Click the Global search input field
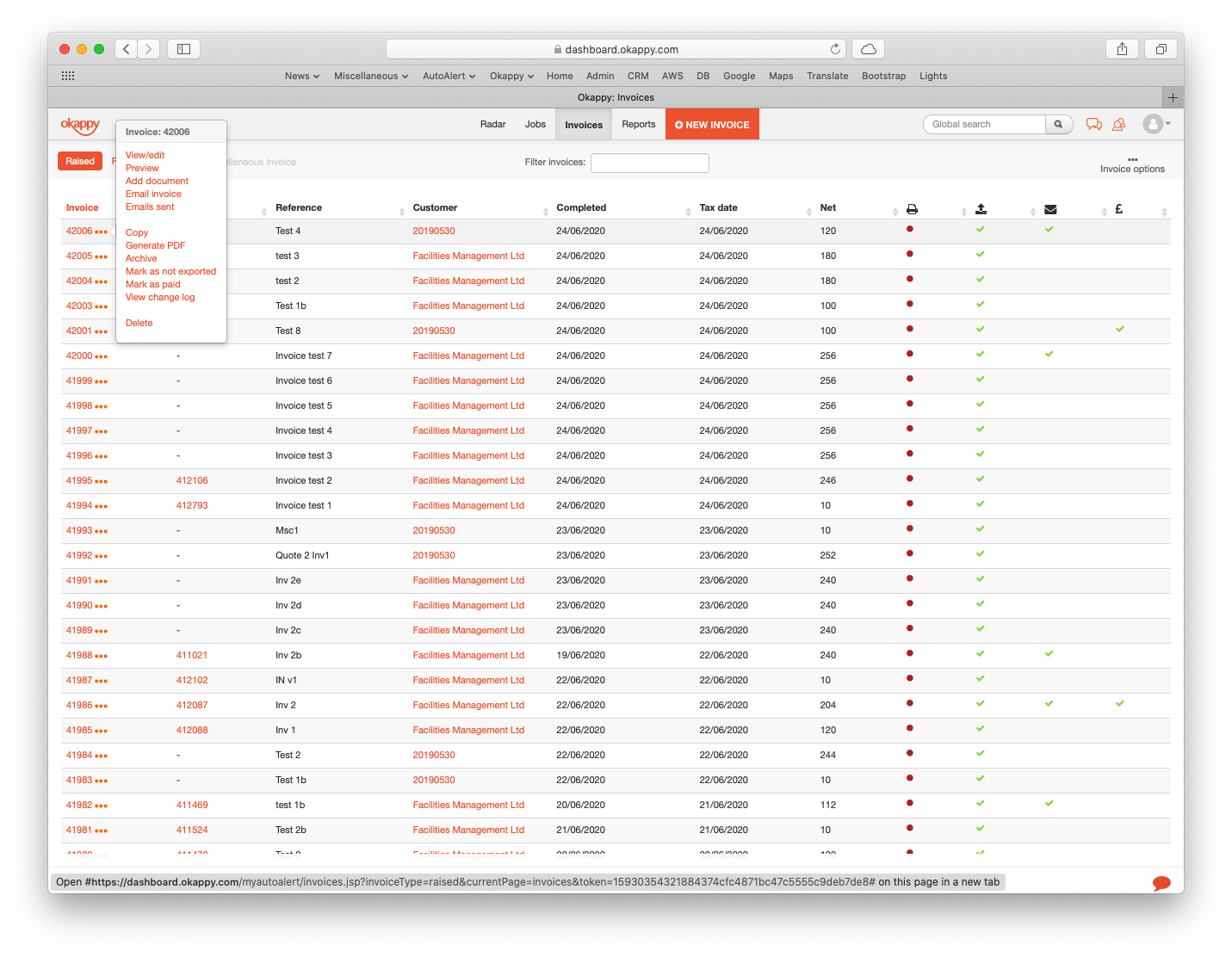 tap(984, 124)
